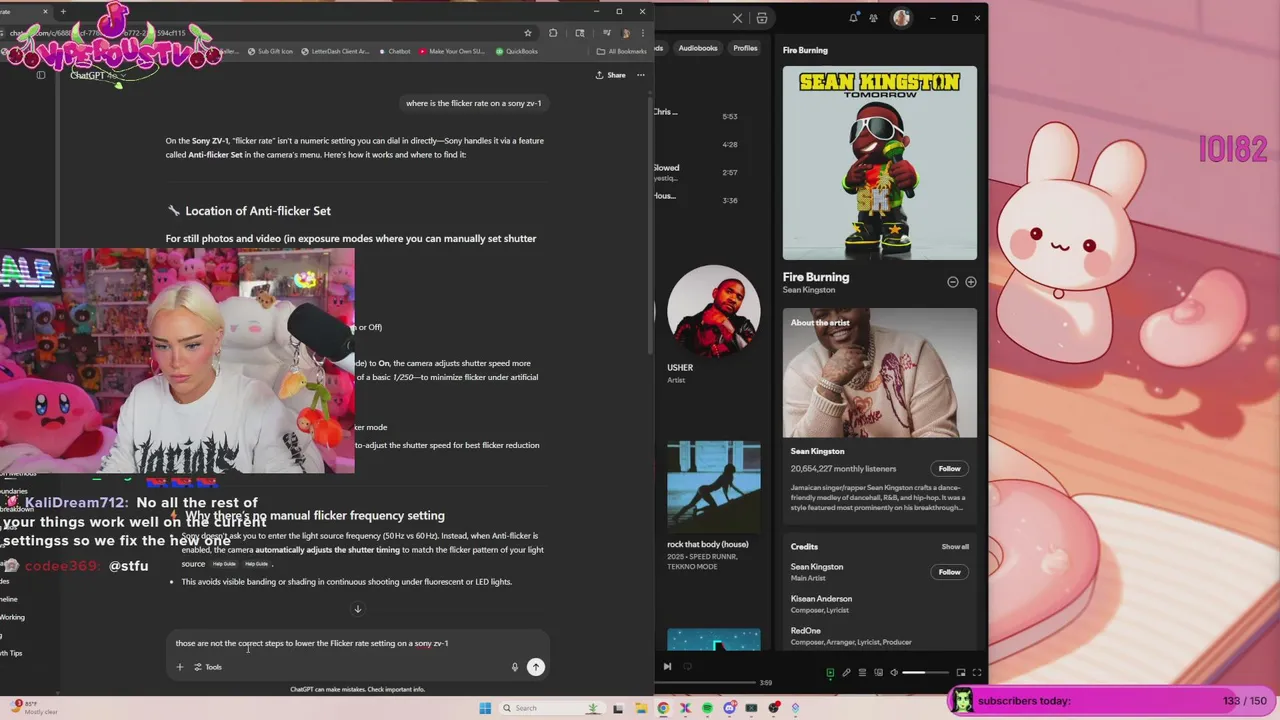Show all credits in Spotify
The height and width of the screenshot is (720, 1280).
click(x=955, y=547)
